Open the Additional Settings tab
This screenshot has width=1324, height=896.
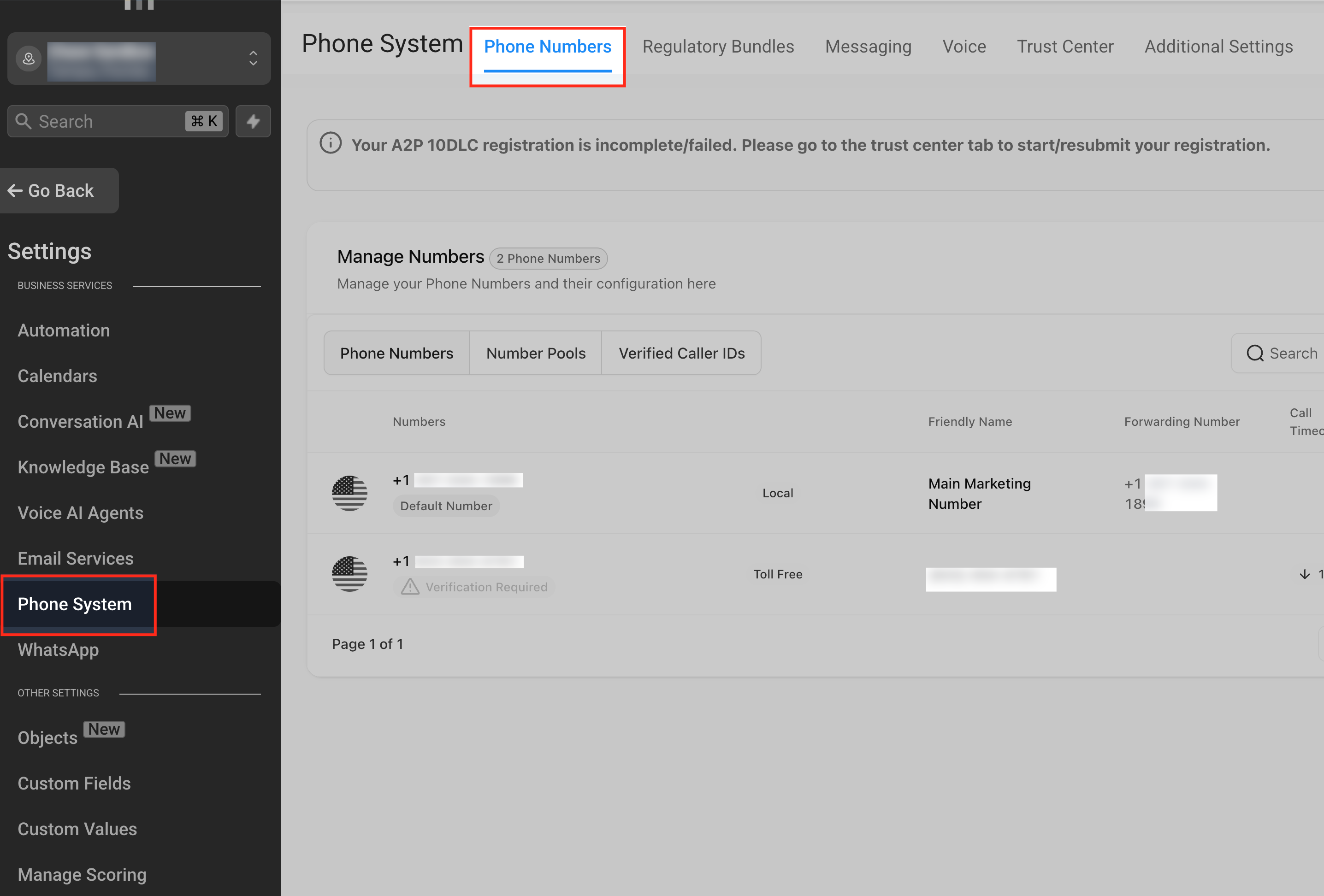pyautogui.click(x=1218, y=47)
